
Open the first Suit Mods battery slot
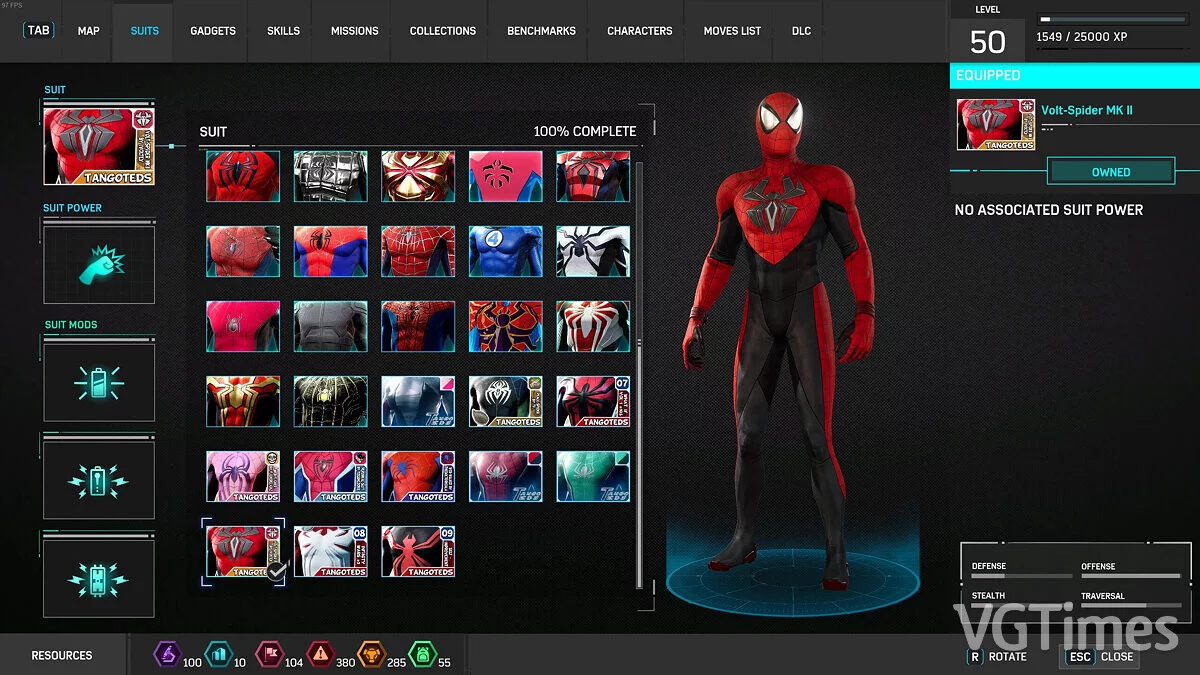pyautogui.click(x=98, y=381)
